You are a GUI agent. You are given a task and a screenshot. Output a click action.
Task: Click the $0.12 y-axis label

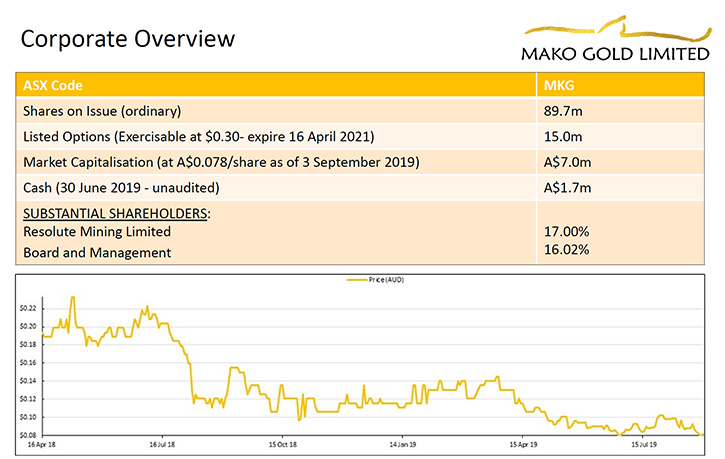point(28,399)
